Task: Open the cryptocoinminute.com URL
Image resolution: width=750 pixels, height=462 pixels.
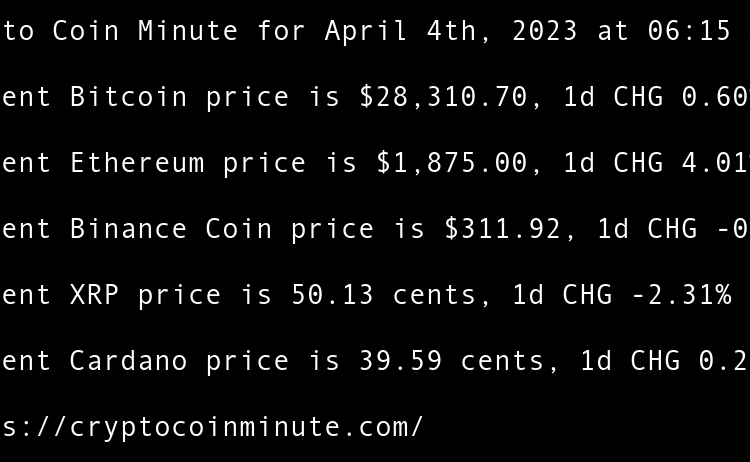Action: (x=213, y=427)
